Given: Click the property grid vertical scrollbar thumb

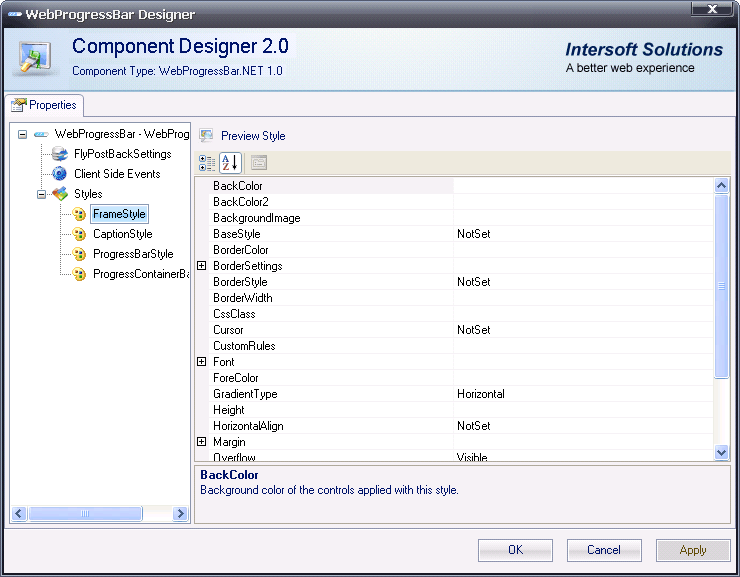Looking at the screenshot, I should [721, 286].
